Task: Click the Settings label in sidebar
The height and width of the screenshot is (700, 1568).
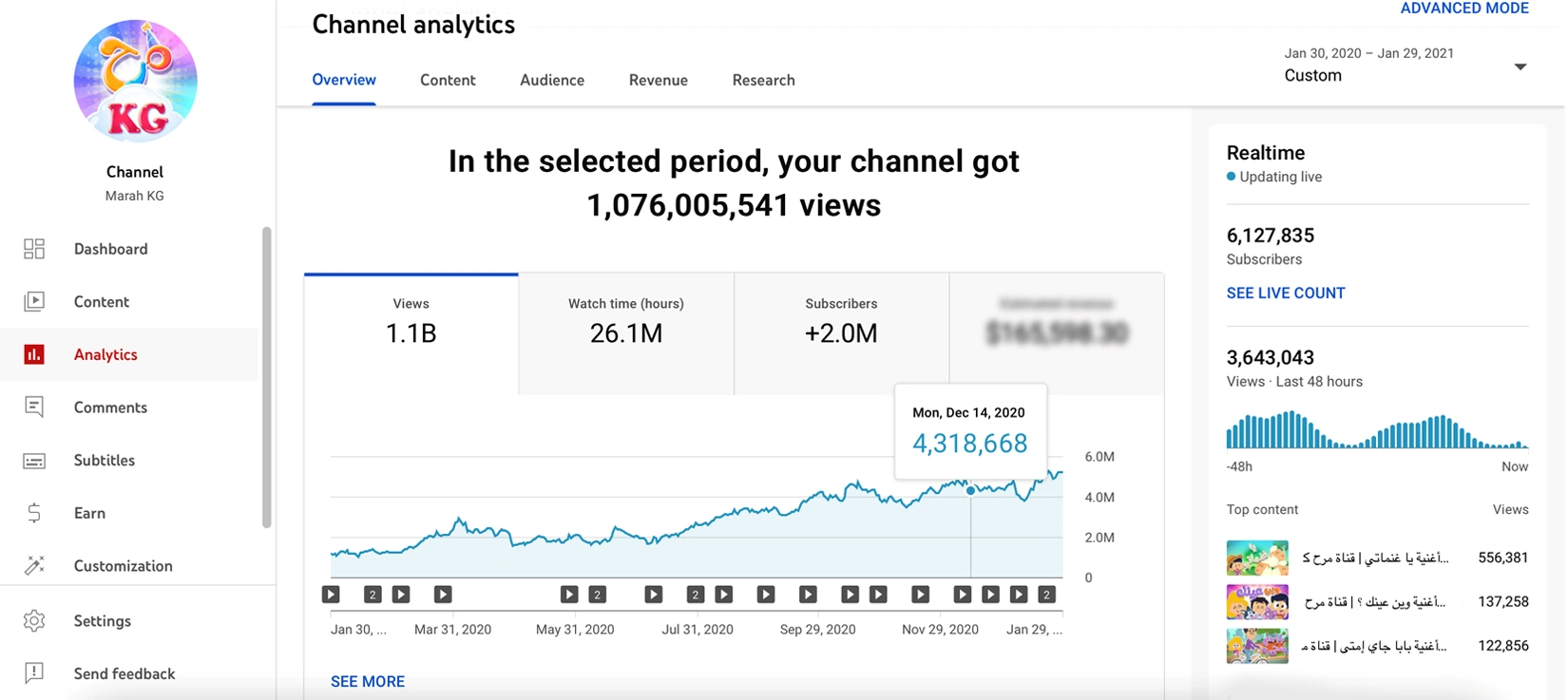Action: (103, 620)
